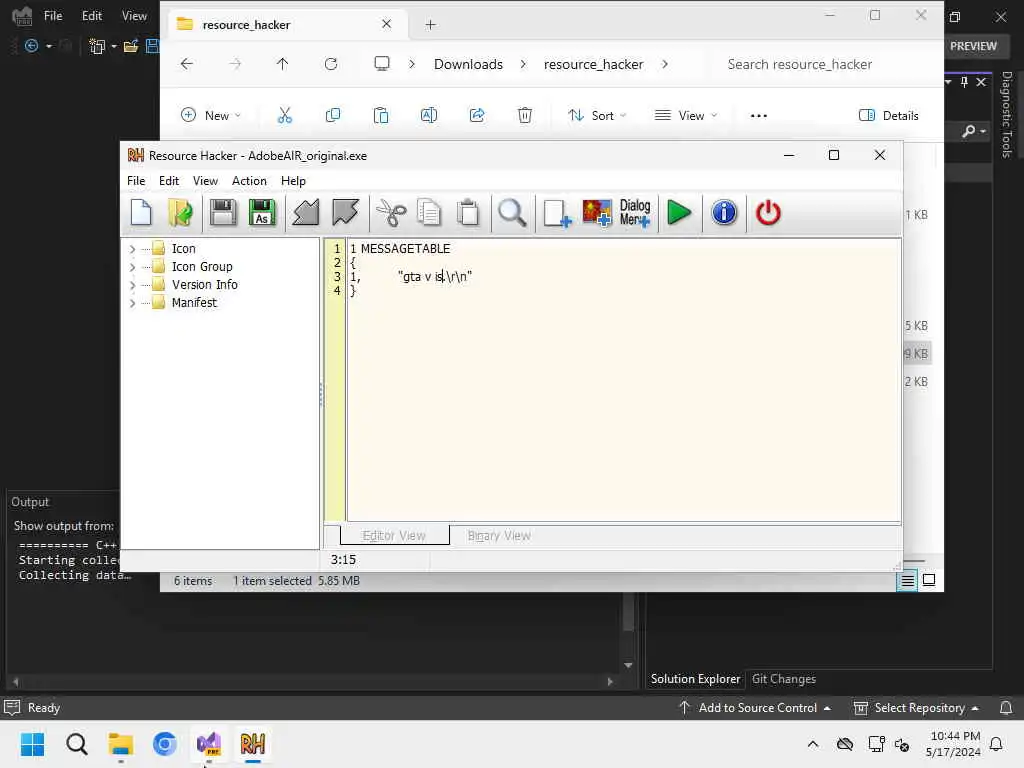Viewport: 1024px width, 768px height.
Task: Open Resource Hacker View menu
Action: point(205,181)
